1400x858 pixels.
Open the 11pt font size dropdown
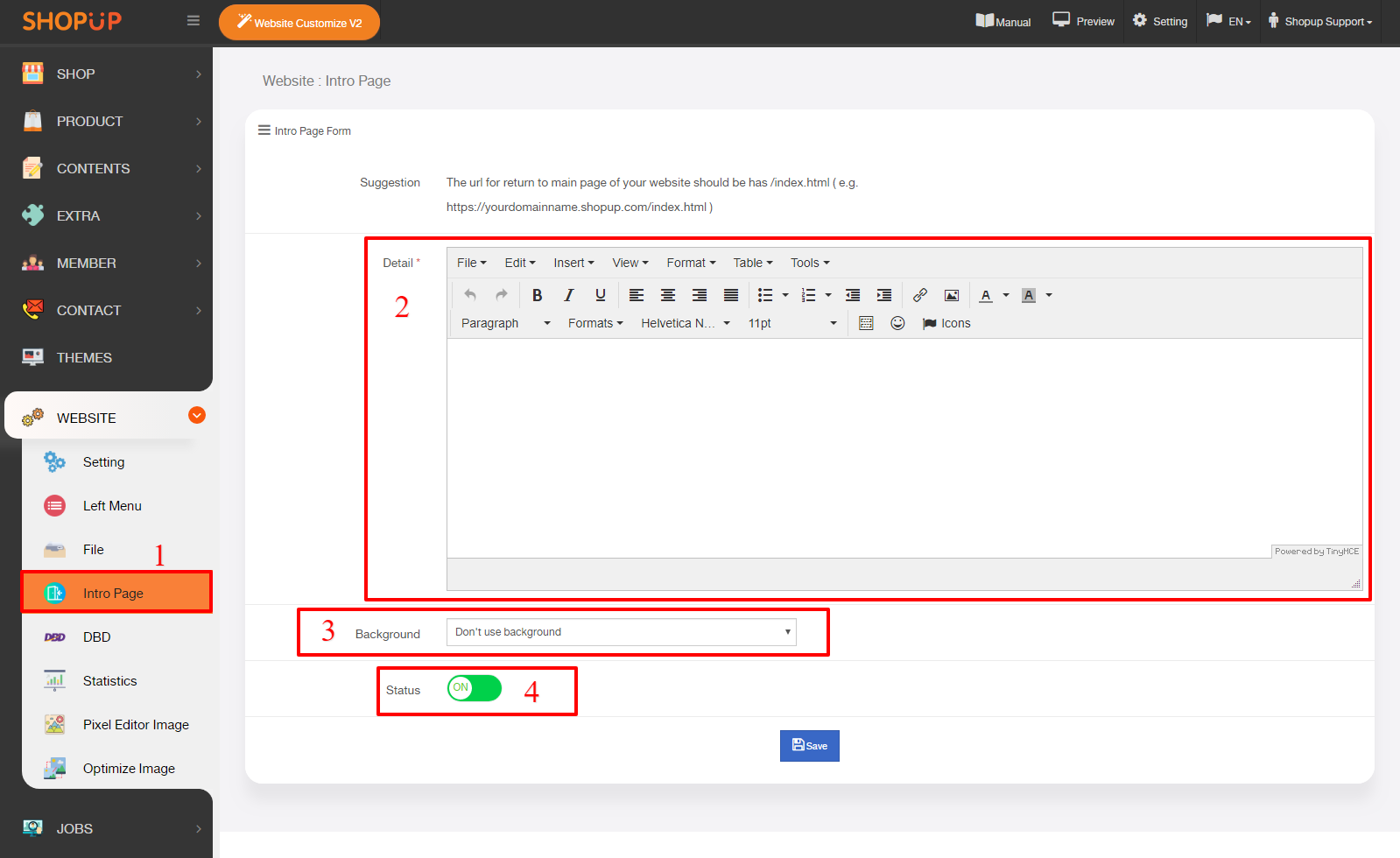point(792,323)
